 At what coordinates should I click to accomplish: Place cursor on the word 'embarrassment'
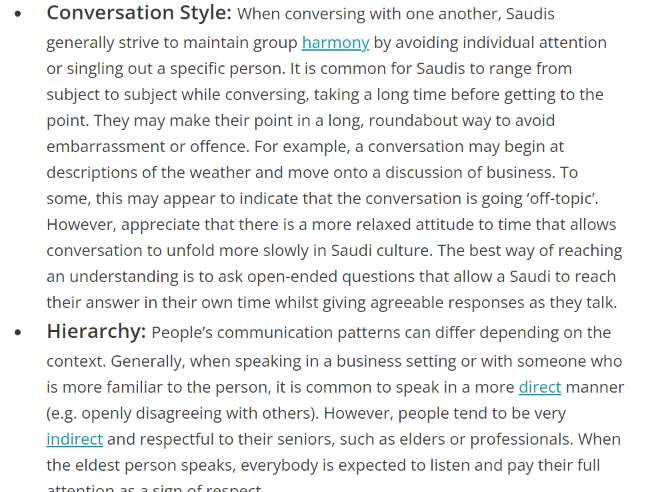pos(106,147)
